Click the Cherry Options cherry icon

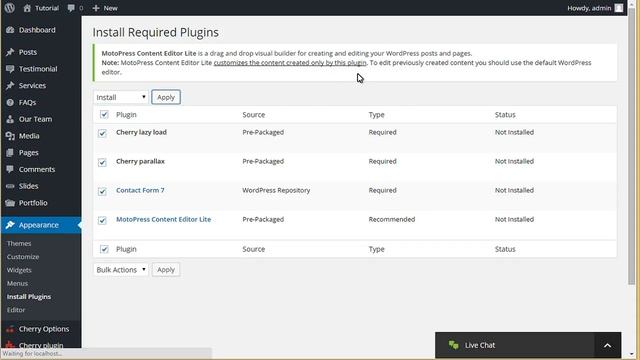click(10, 329)
